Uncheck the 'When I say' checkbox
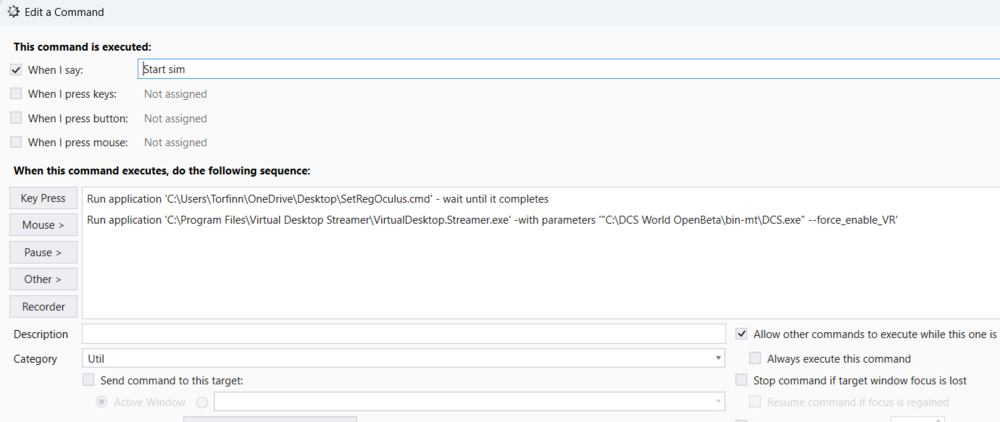The width and height of the screenshot is (1000, 422). [16, 70]
